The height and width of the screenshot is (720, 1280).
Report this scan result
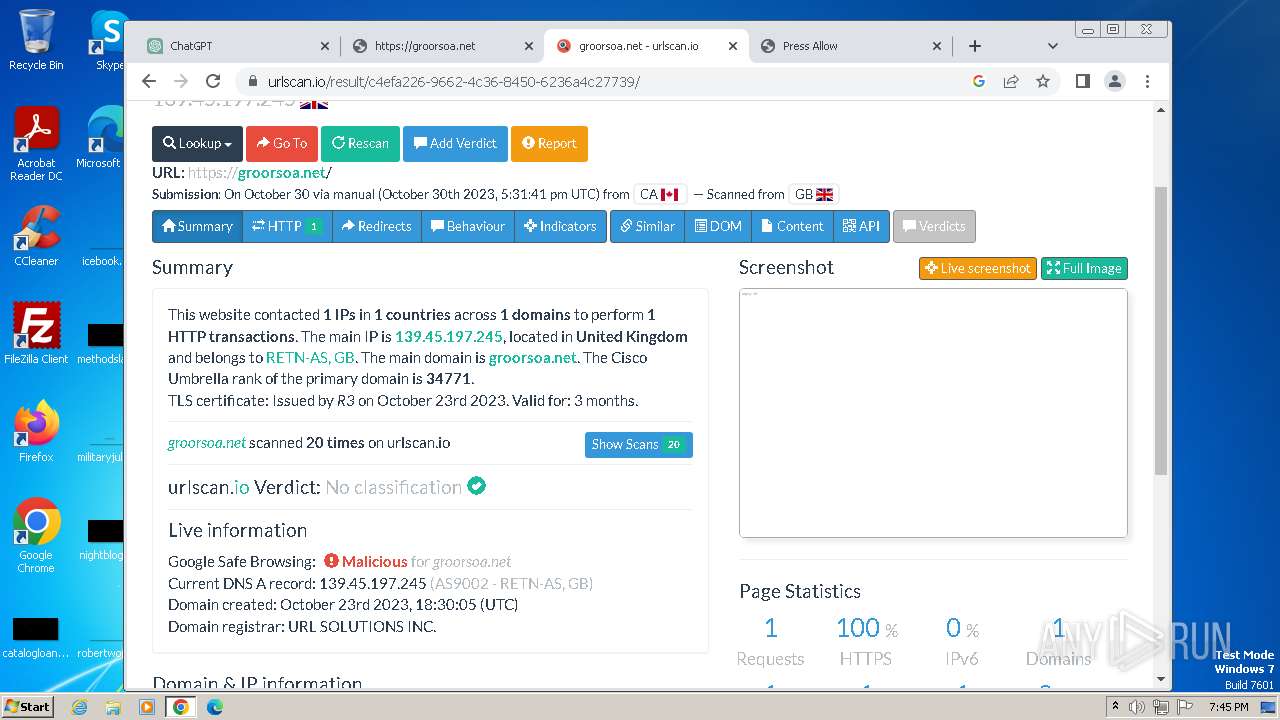pyautogui.click(x=549, y=143)
